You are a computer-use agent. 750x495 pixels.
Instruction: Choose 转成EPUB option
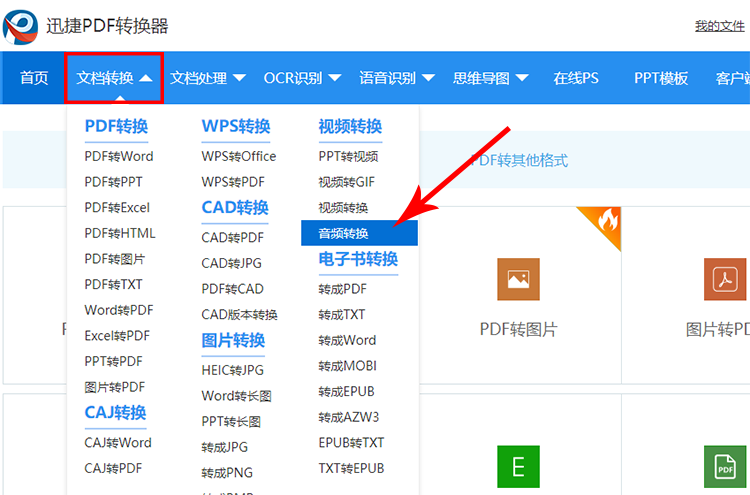tap(346, 392)
